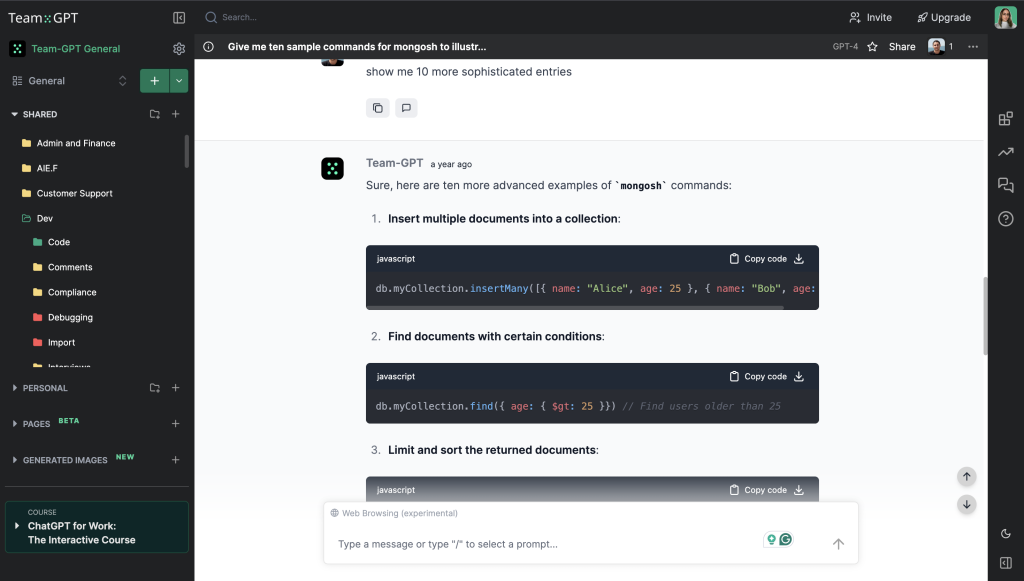Image resolution: width=1024 pixels, height=581 pixels.
Task: Download the insertMany code snippet
Action: point(799,259)
